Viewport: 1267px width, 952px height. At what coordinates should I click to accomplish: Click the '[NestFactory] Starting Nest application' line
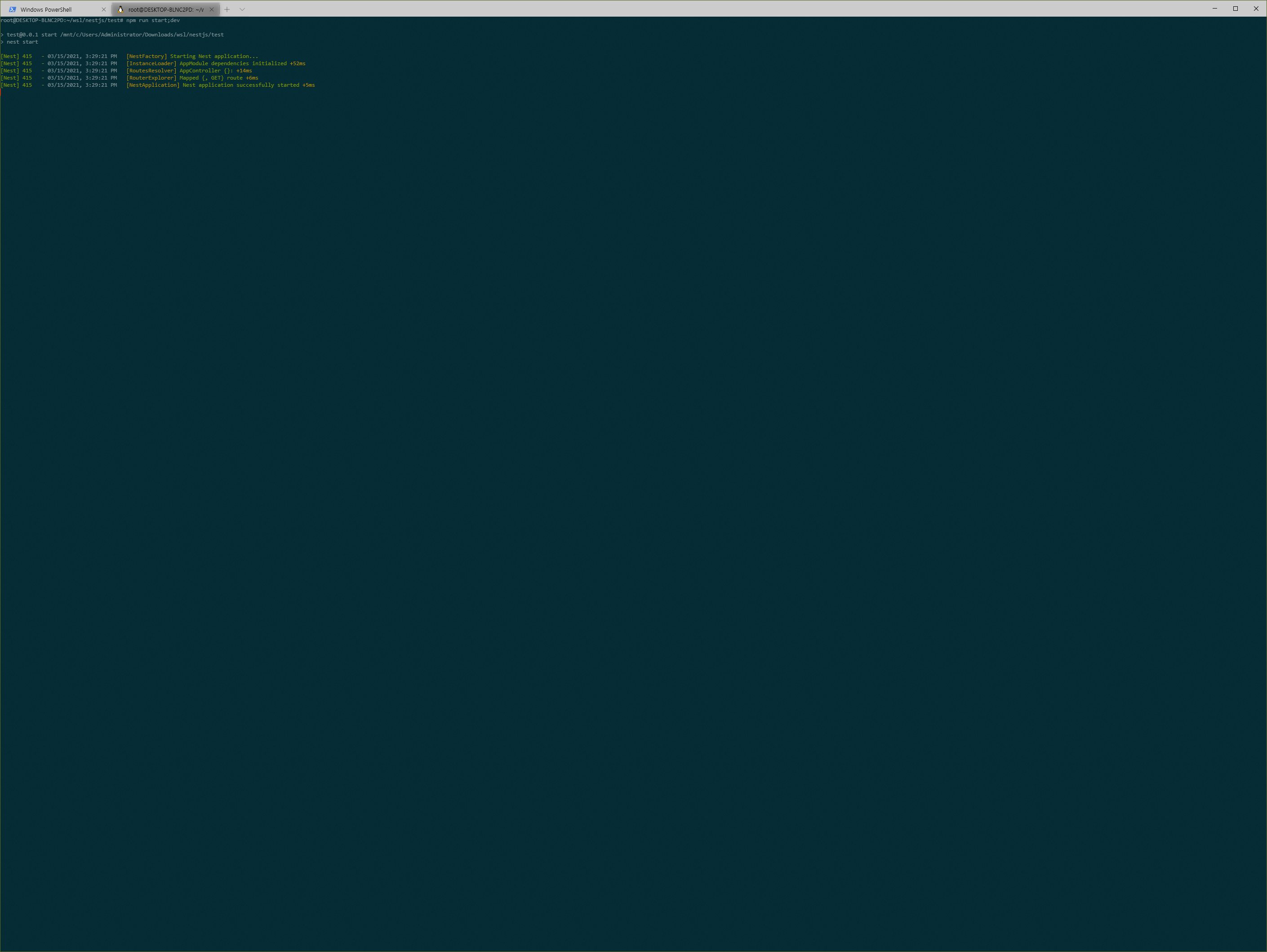click(192, 57)
